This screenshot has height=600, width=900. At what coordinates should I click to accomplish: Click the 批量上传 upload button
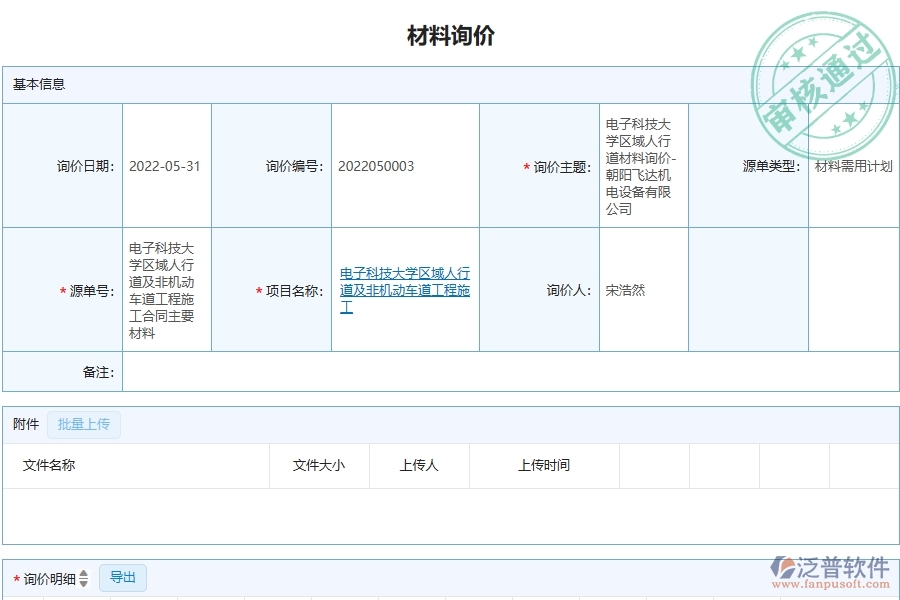[x=84, y=424]
